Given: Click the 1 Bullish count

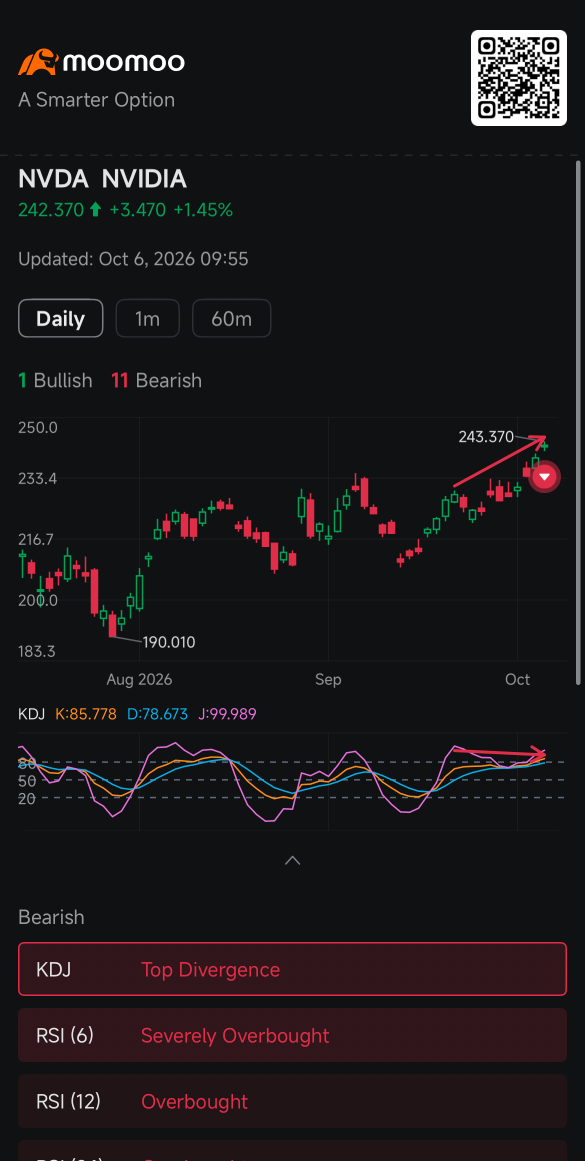Looking at the screenshot, I should tap(56, 381).
